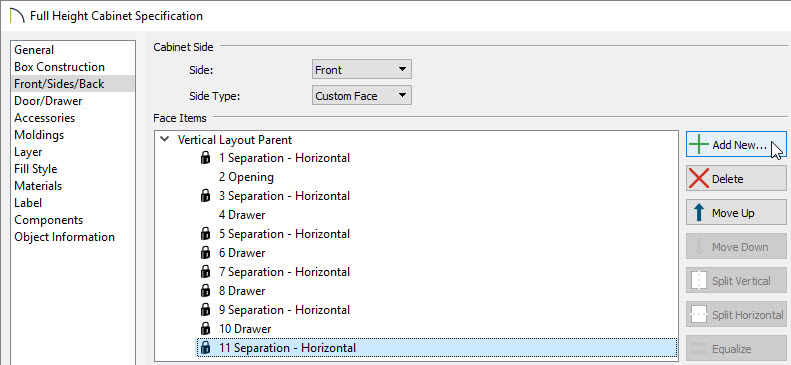Toggle the lock icon on 10 Drawer
791x365 pixels.
tap(205, 329)
